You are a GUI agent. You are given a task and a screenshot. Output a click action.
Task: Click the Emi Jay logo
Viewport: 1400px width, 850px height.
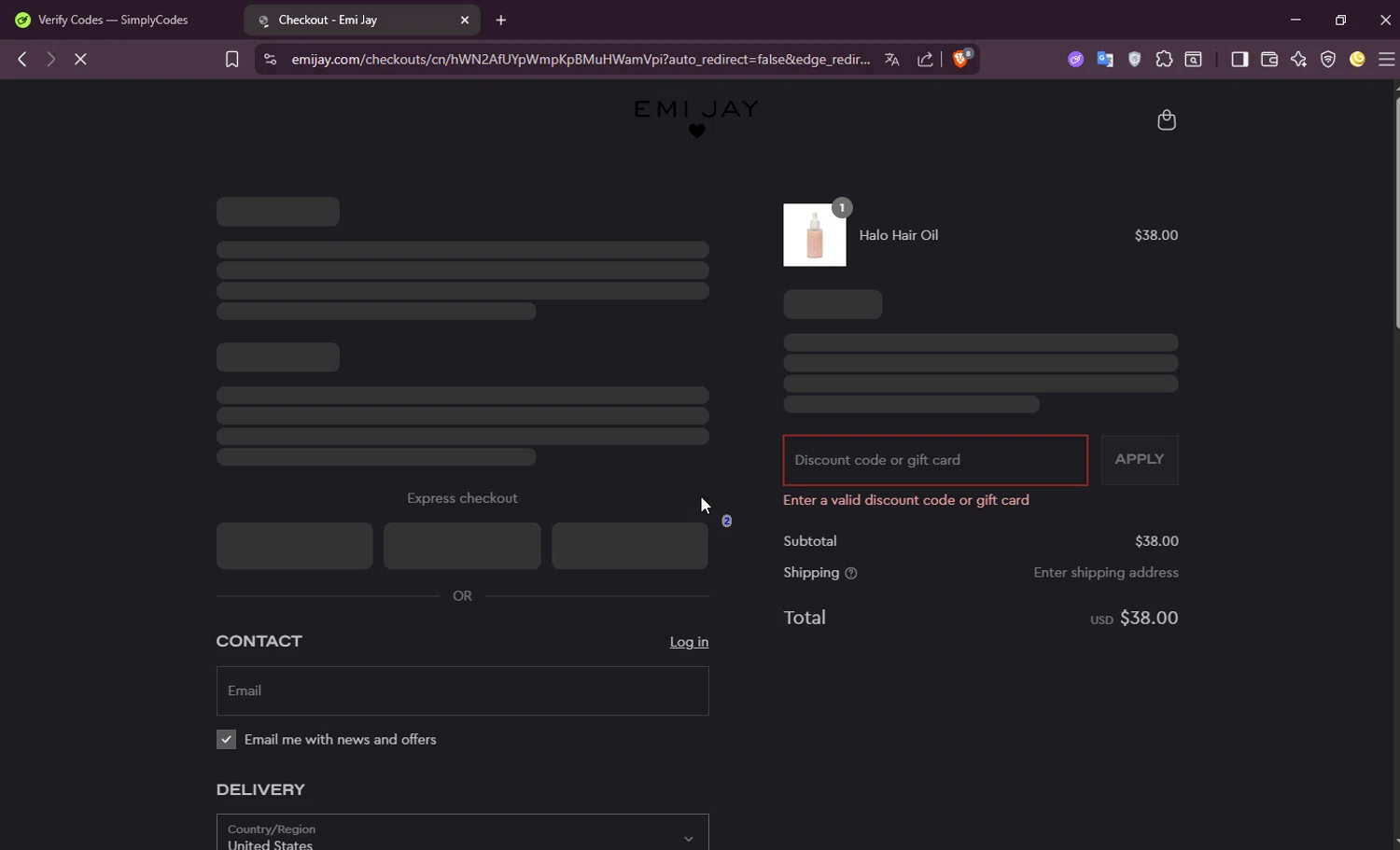tap(696, 118)
